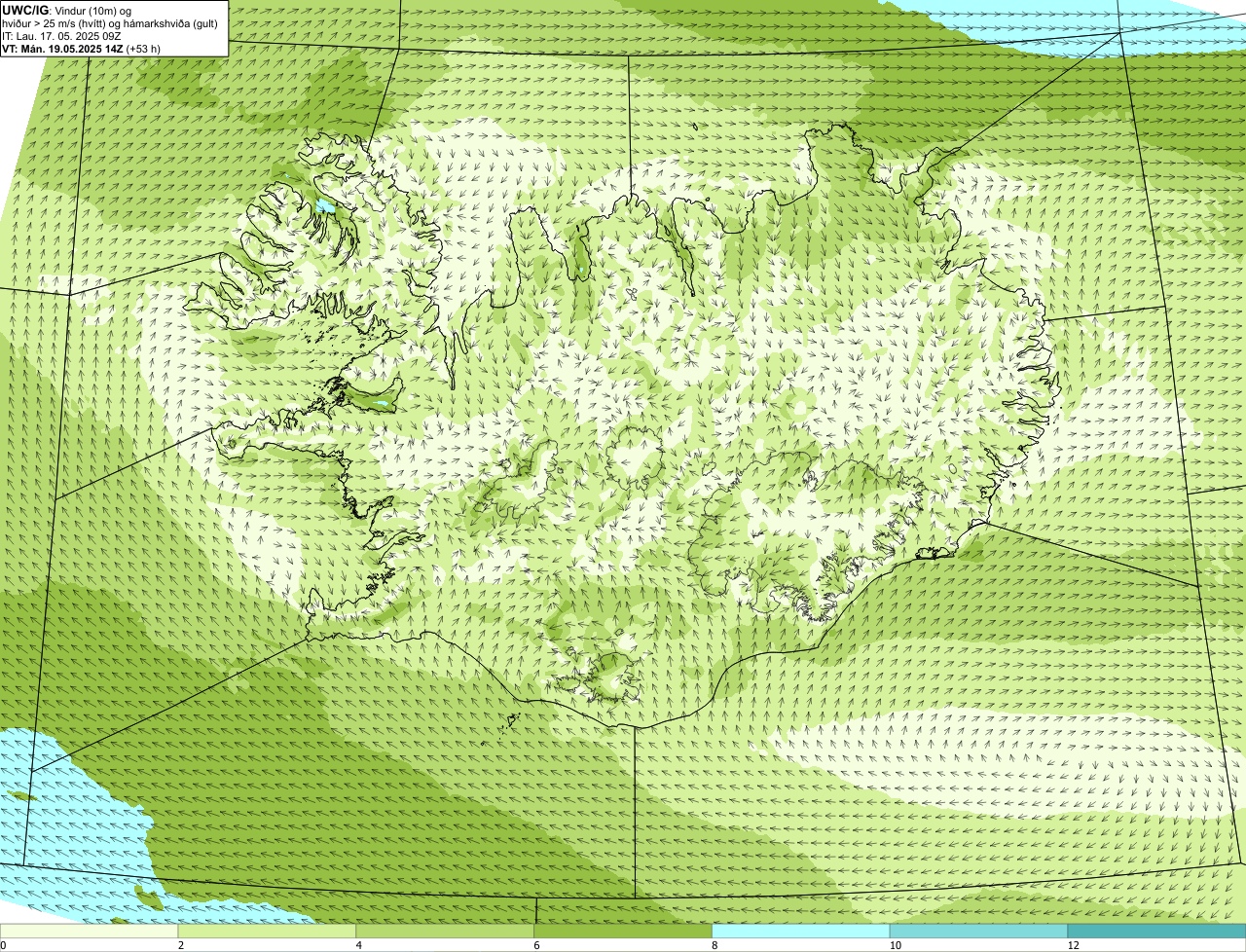Click the '8' tick label on the scale
This screenshot has width=1246, height=952.
[715, 945]
